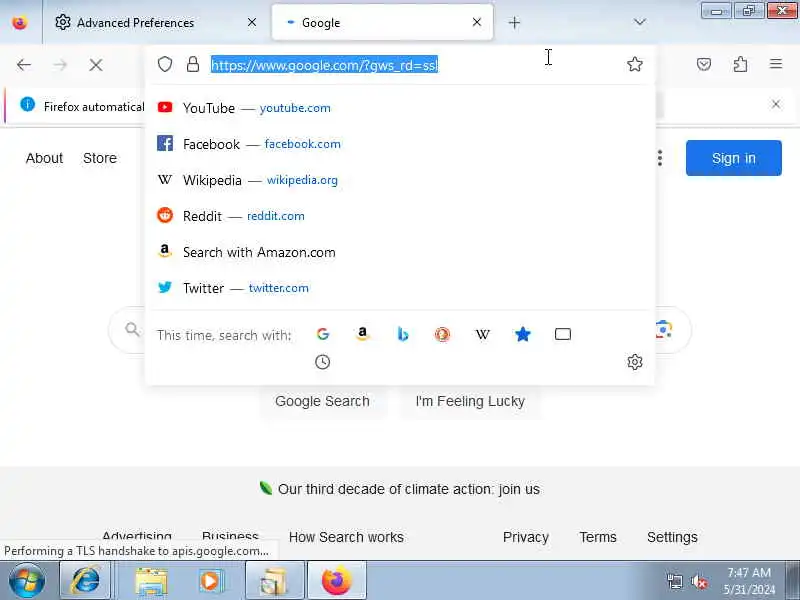Open Save to Pocket button
This screenshot has width=800, height=600.
point(704,64)
